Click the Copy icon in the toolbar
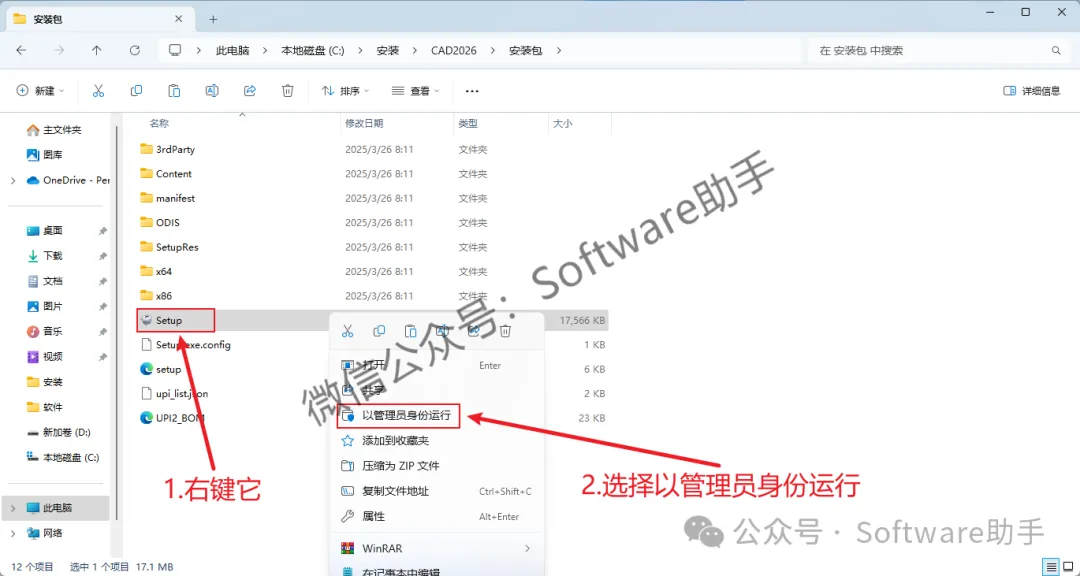Image resolution: width=1080 pixels, height=576 pixels. pyautogui.click(x=136, y=90)
